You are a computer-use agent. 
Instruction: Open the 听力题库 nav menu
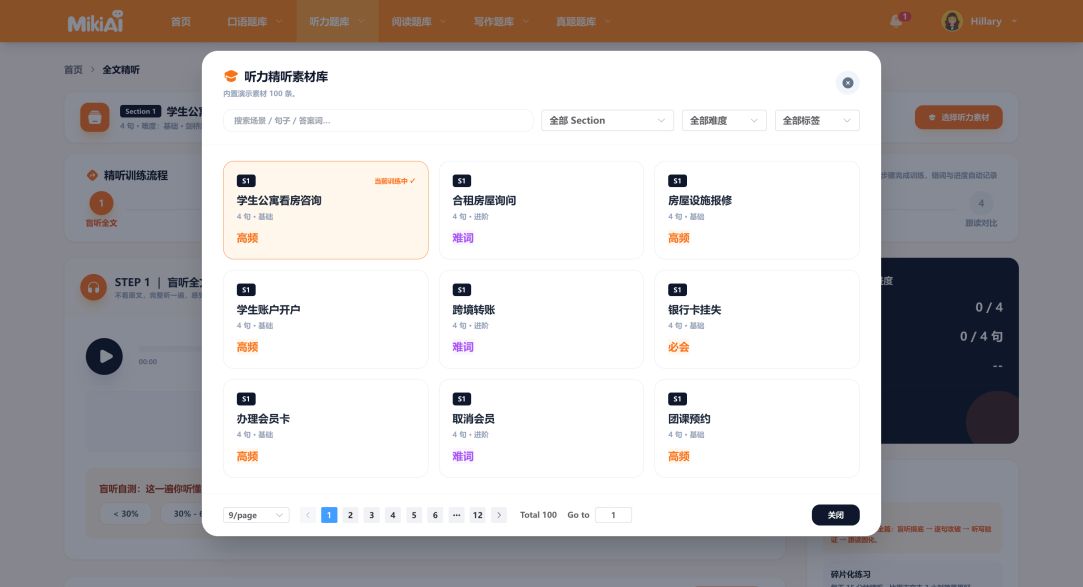tap(337, 21)
